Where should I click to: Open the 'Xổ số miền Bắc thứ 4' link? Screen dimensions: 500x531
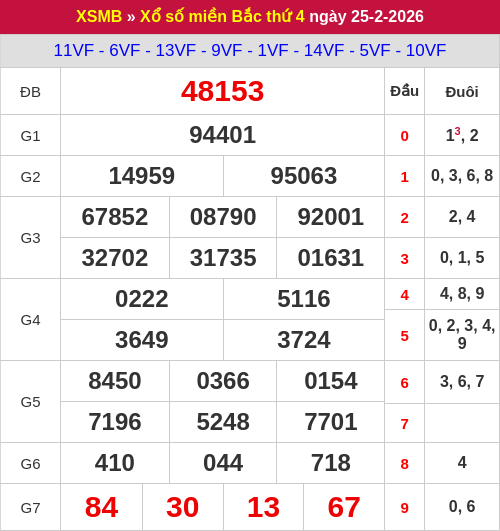coord(223,16)
